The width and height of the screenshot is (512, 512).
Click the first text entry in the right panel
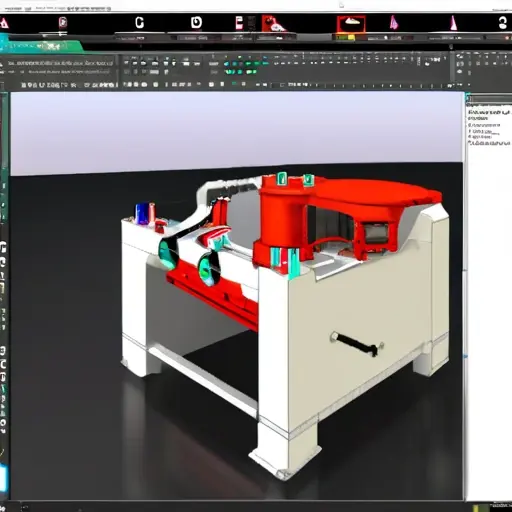pos(489,113)
